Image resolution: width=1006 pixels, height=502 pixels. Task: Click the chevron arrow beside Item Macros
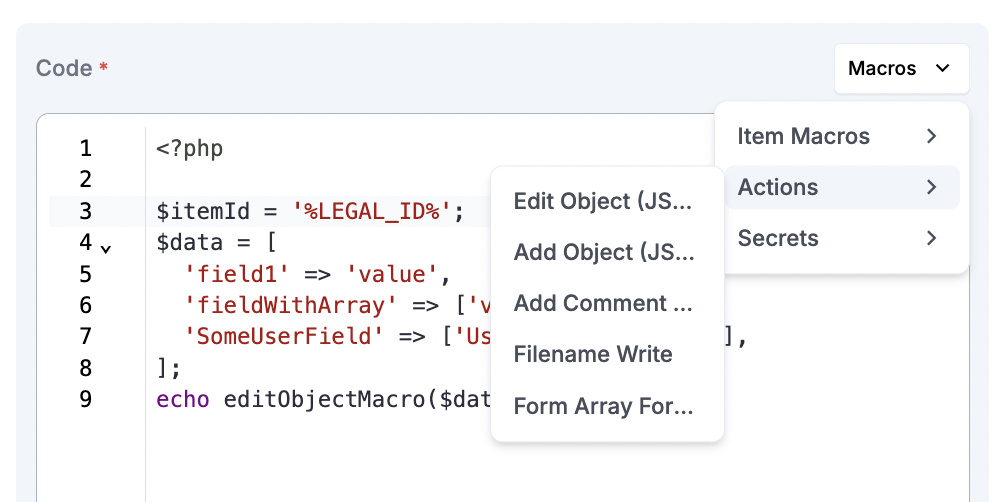931,136
